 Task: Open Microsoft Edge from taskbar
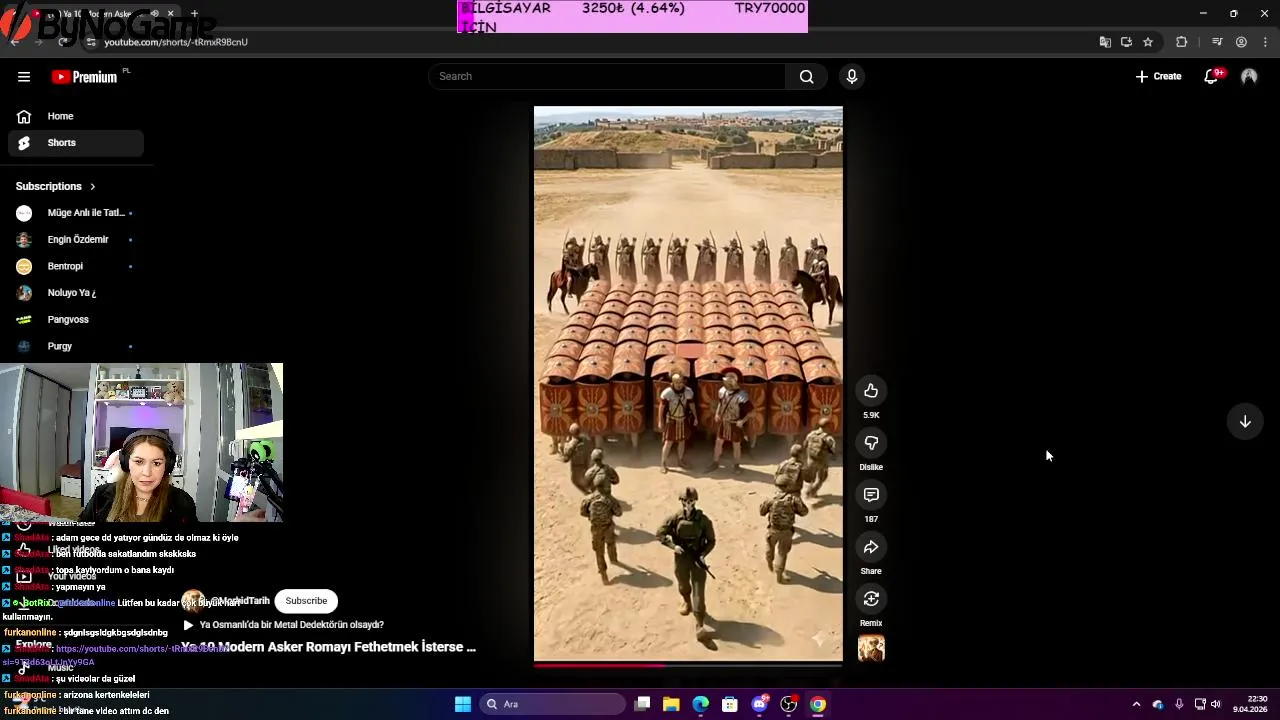(x=701, y=704)
